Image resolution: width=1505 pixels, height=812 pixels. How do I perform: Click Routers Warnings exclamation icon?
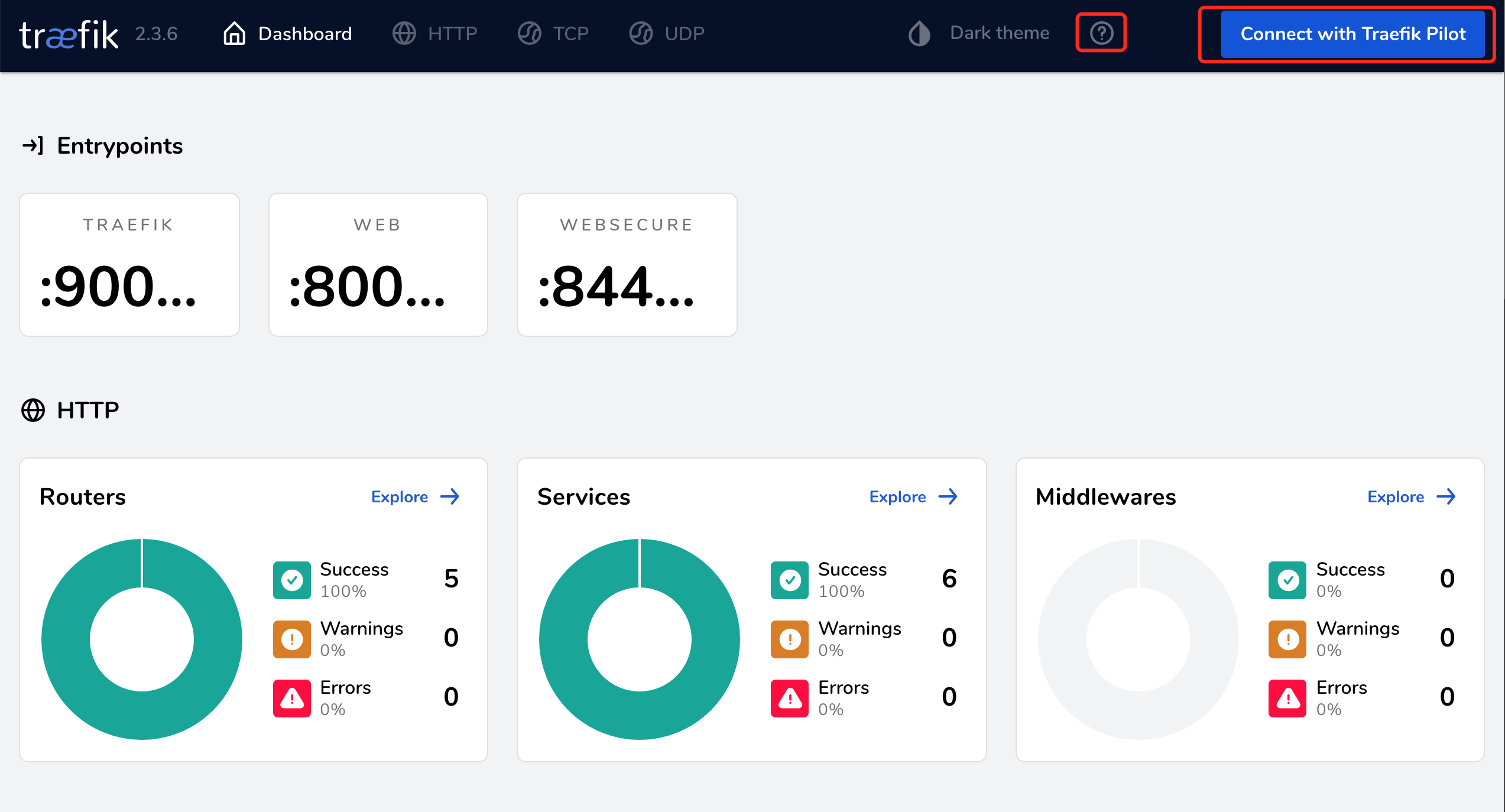click(291, 639)
